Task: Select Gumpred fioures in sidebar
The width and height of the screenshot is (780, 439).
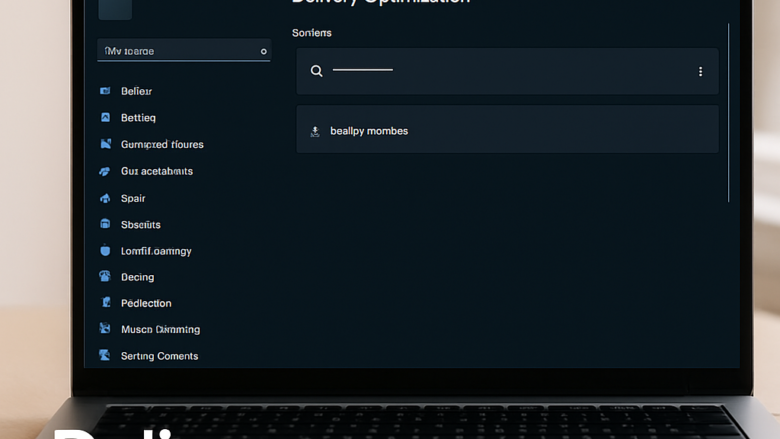Action: click(x=162, y=145)
